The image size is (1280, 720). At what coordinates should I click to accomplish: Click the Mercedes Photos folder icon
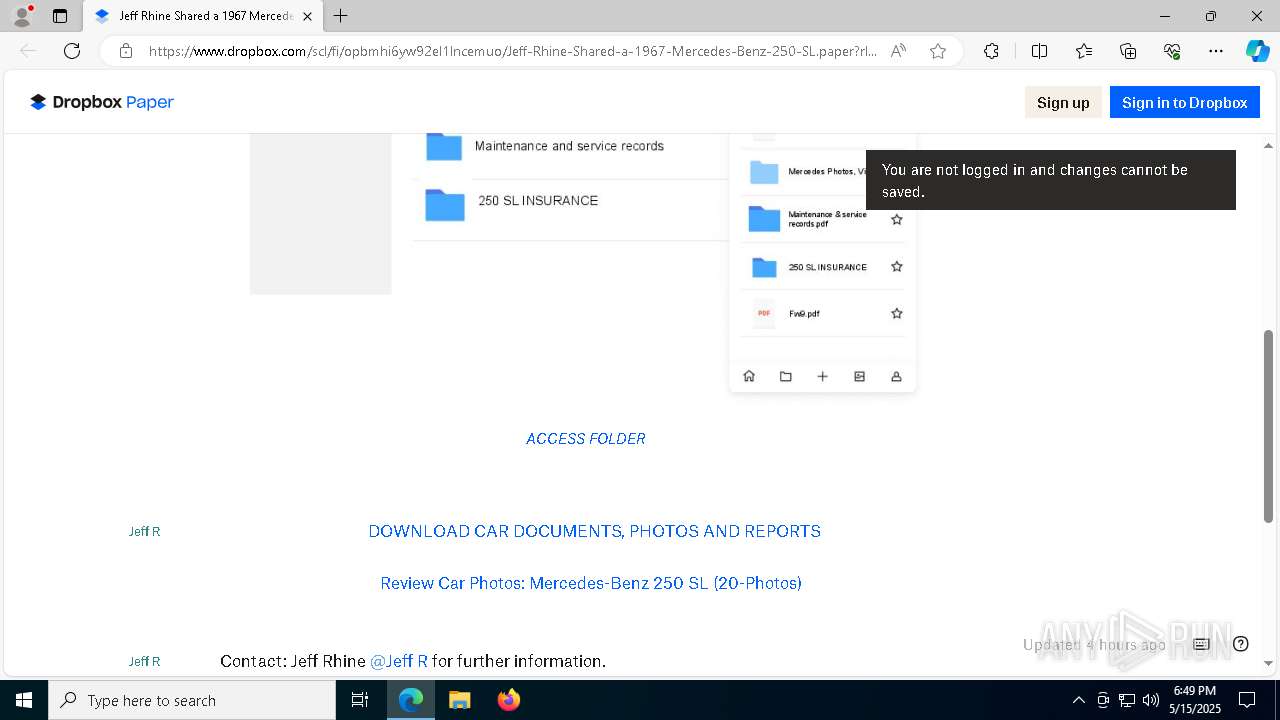(x=764, y=172)
